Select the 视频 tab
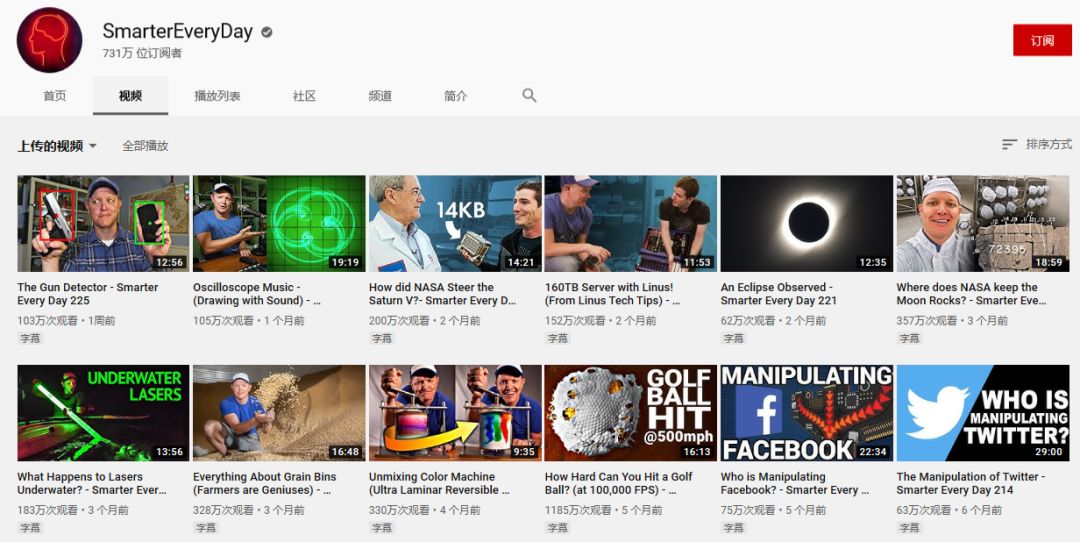Image resolution: width=1080 pixels, height=542 pixels. (130, 96)
